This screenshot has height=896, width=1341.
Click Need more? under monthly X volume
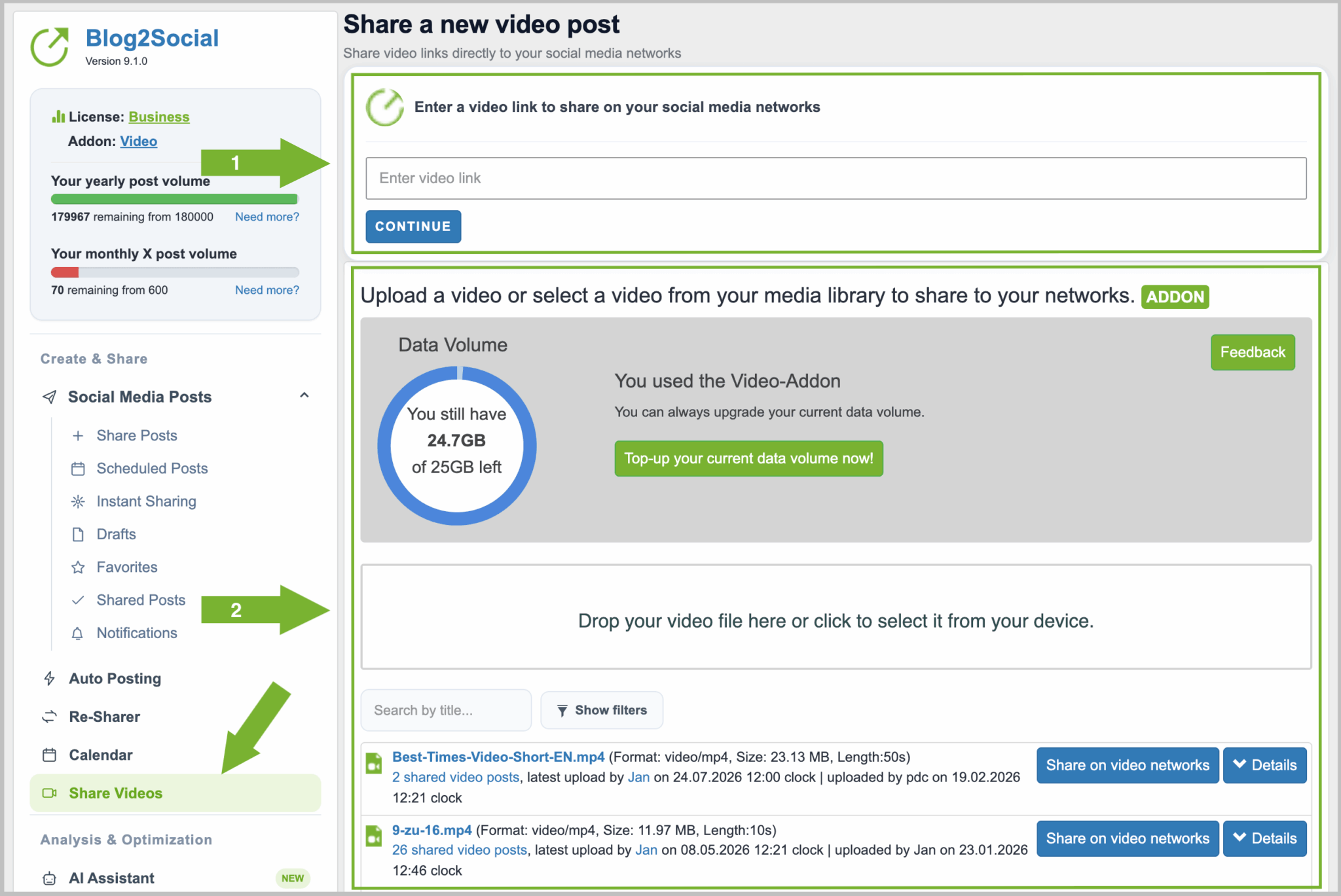(x=267, y=290)
